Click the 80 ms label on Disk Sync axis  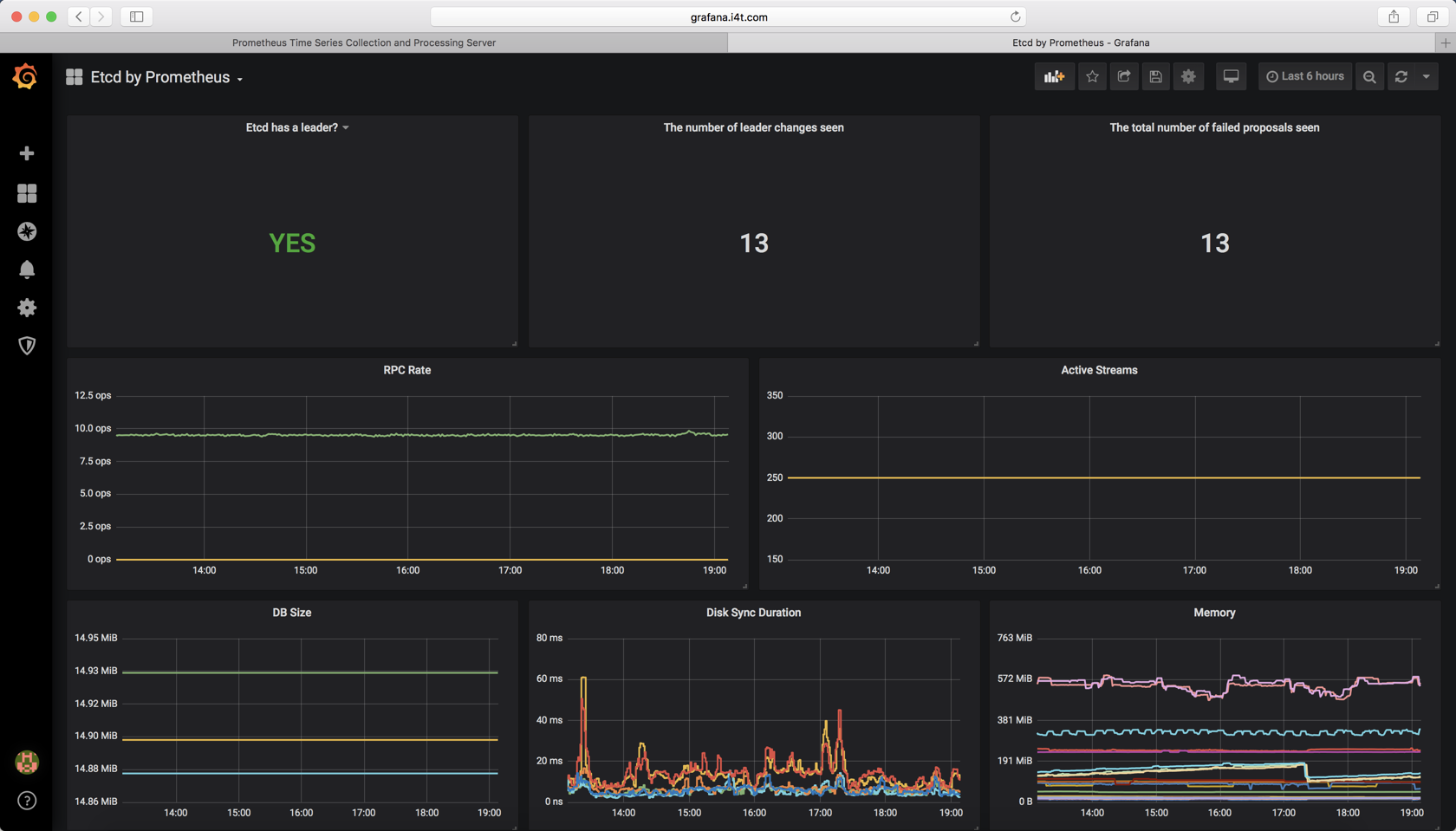tap(549, 638)
